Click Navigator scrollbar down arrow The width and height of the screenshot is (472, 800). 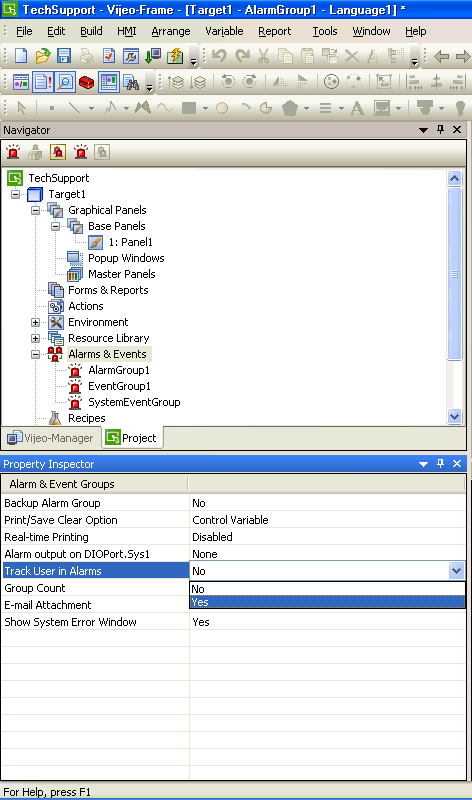coord(454,416)
